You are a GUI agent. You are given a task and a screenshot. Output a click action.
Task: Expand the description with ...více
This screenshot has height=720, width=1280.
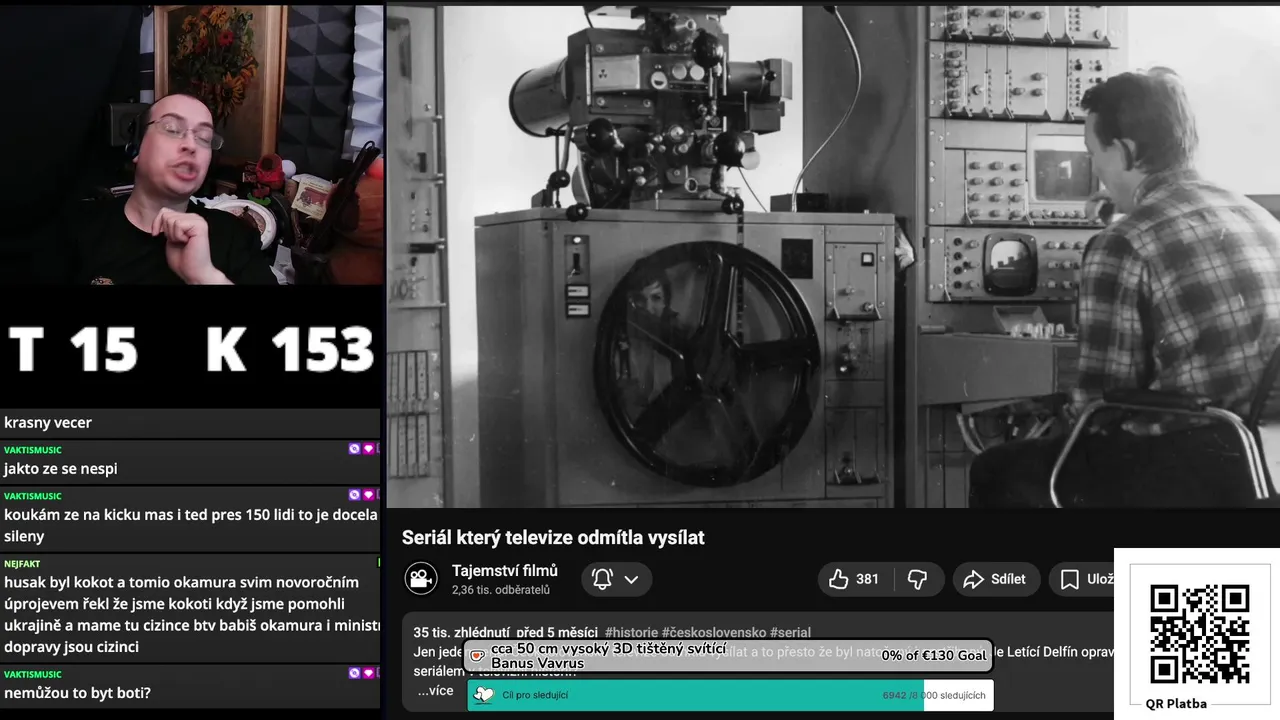coord(435,690)
